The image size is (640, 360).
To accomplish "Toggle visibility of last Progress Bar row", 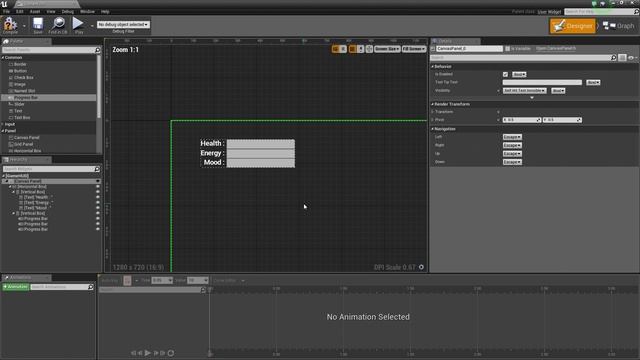I will pos(98,229).
